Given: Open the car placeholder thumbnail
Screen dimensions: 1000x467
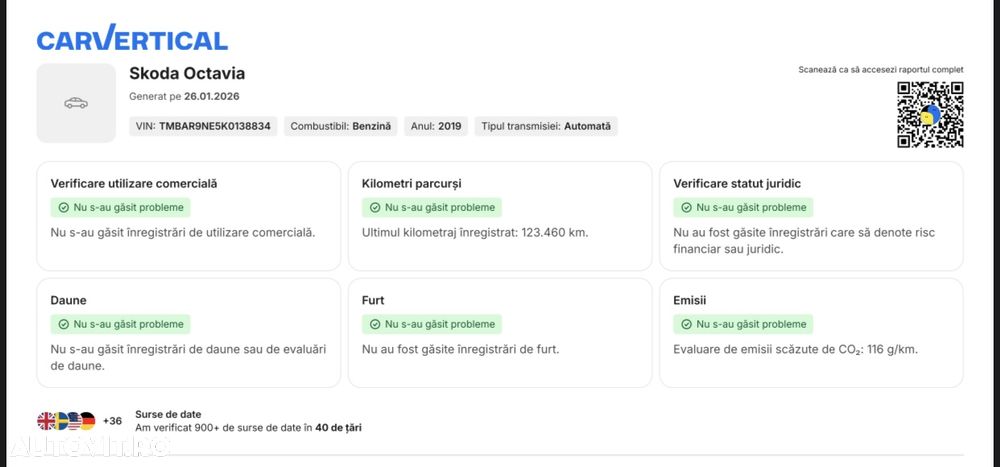Looking at the screenshot, I should 76,103.
